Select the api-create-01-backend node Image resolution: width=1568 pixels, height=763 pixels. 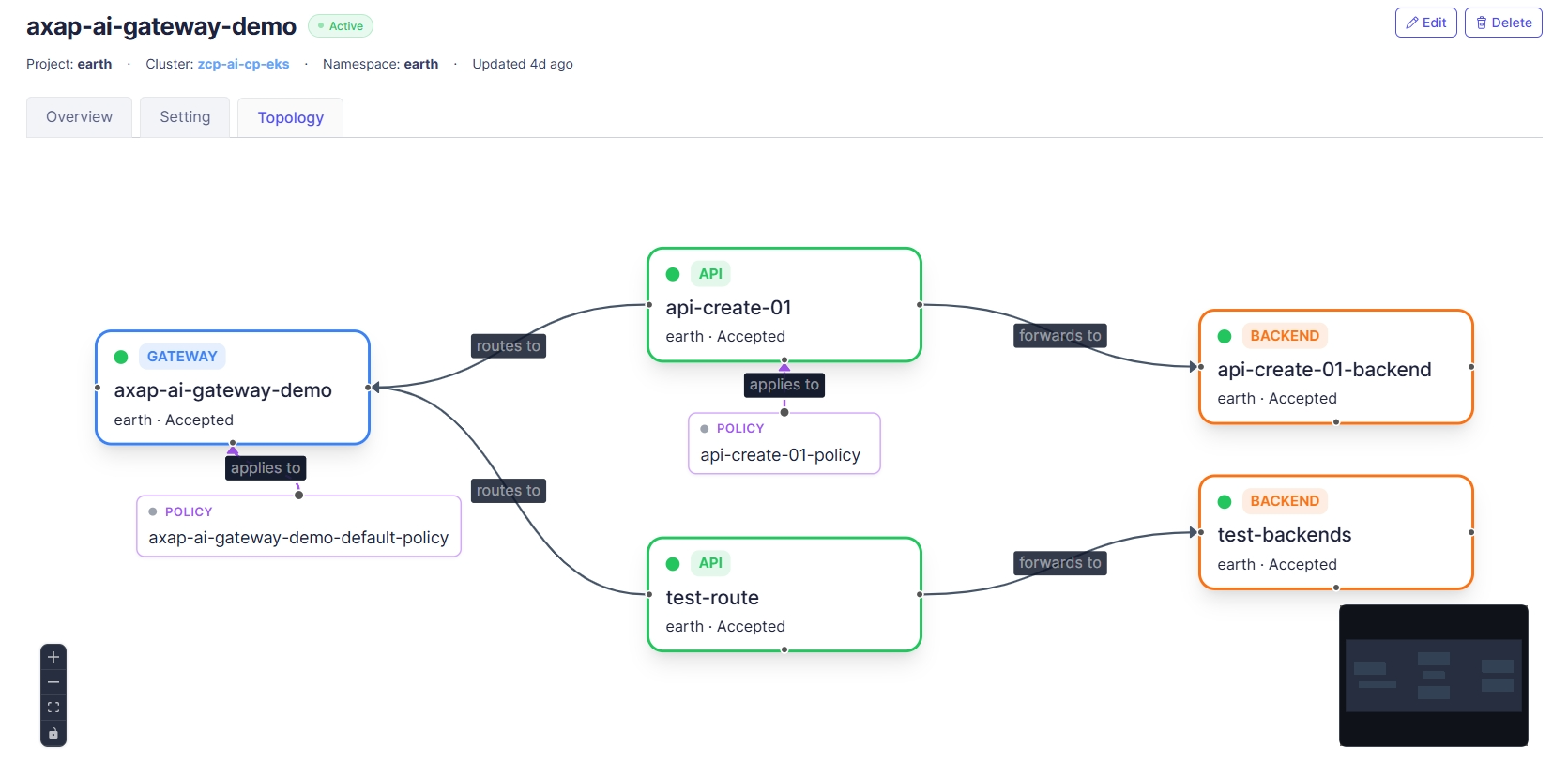pyautogui.click(x=1336, y=367)
